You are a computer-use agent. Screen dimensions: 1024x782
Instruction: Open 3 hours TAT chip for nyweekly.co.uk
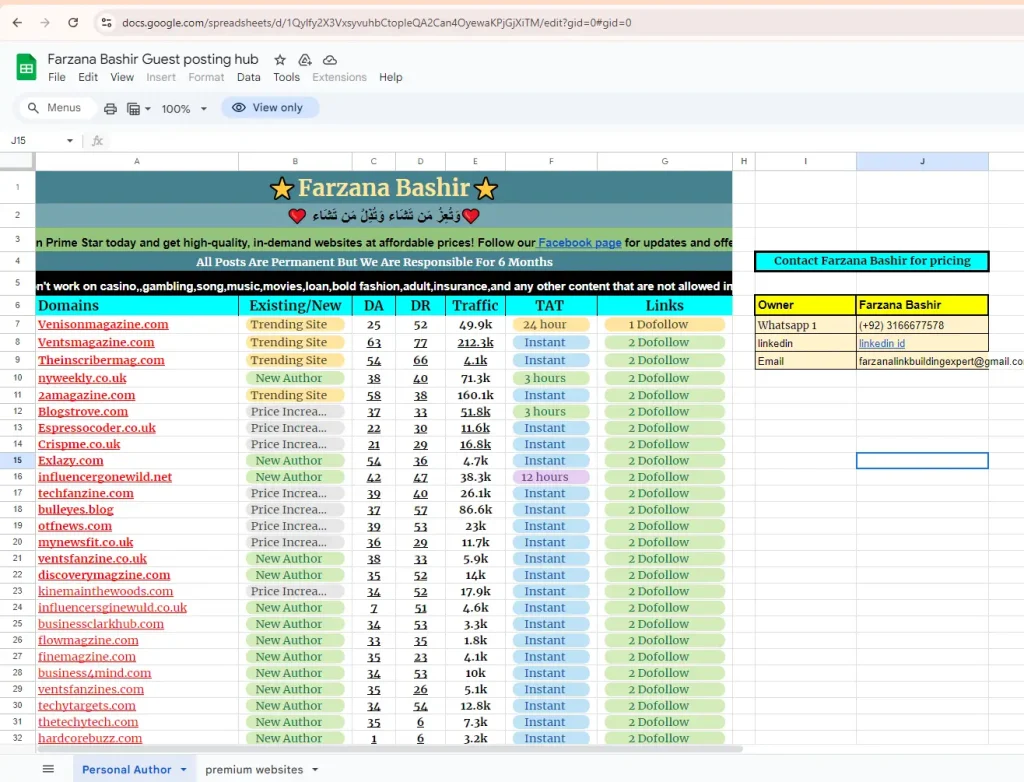pos(551,378)
